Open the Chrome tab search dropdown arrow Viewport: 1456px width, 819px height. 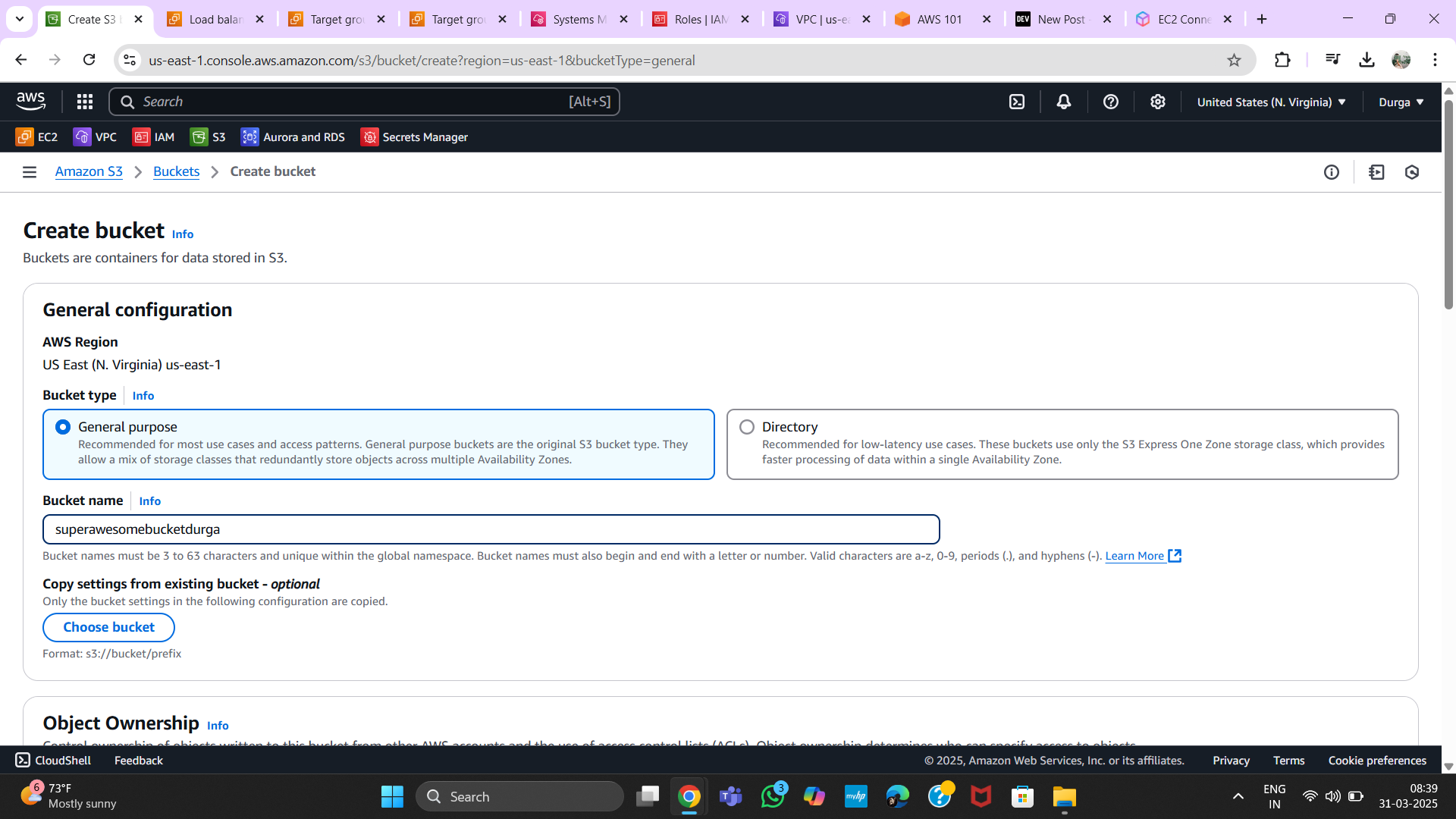tap(20, 19)
